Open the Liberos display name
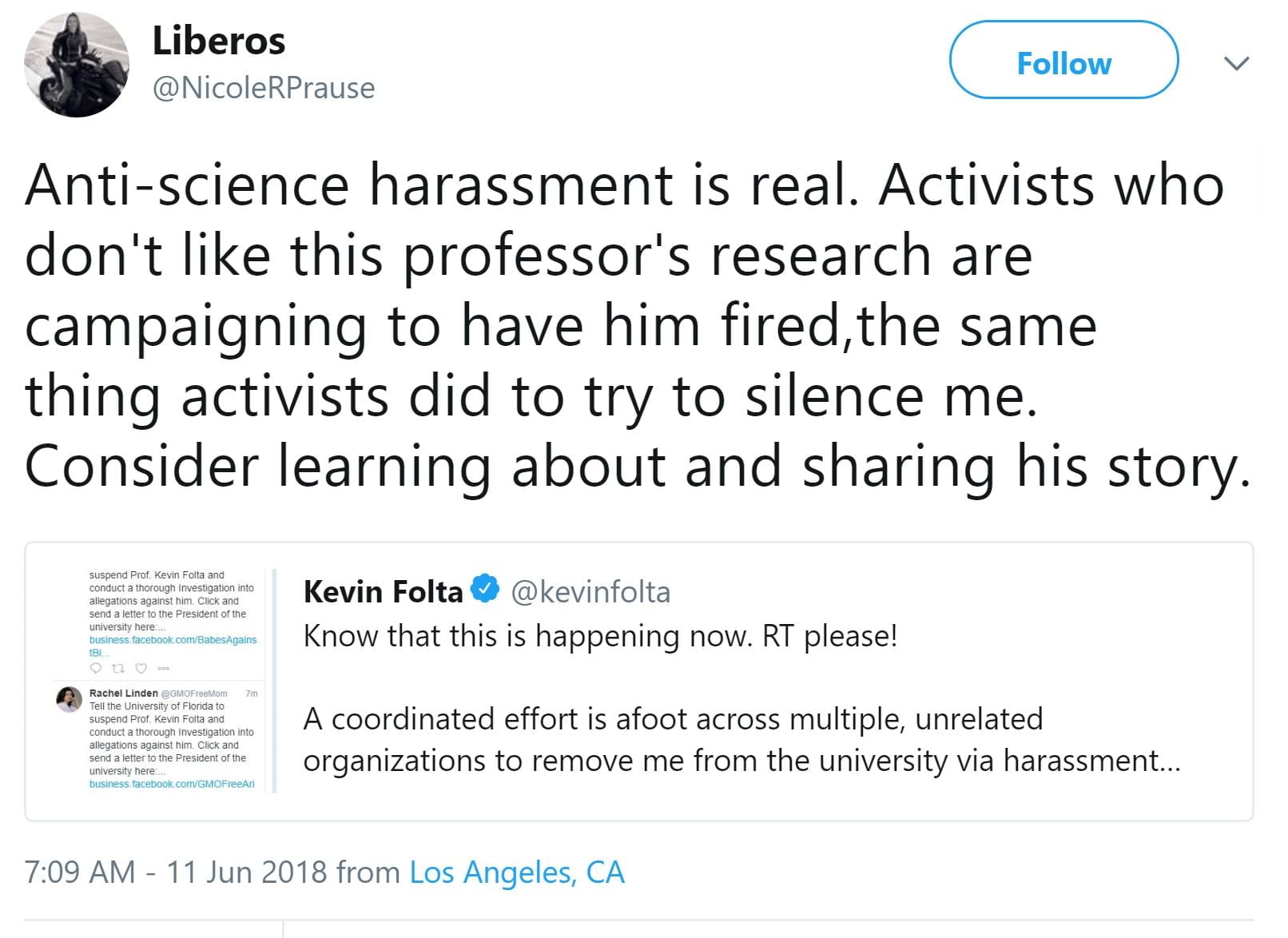Viewport: 1288px width, 938px height. [x=218, y=41]
